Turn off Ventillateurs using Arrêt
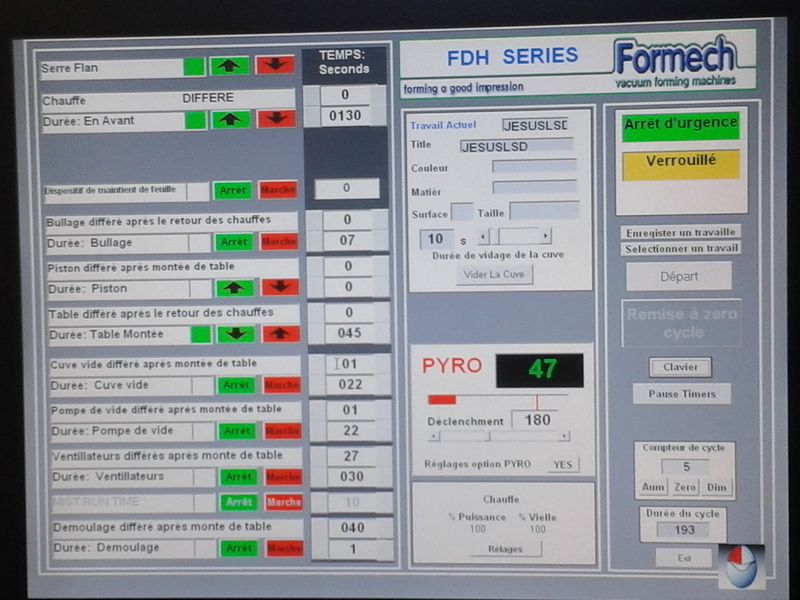The height and width of the screenshot is (600, 800). pyautogui.click(x=238, y=477)
